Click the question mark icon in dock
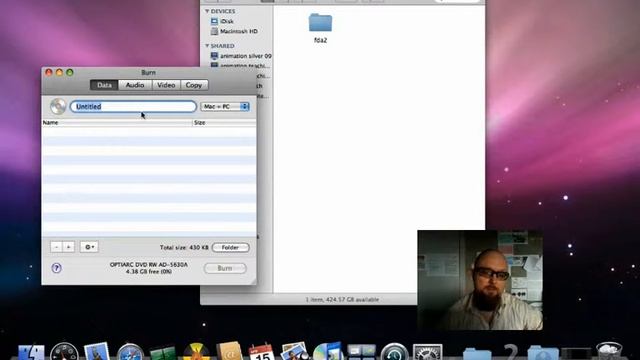The height and width of the screenshot is (360, 640). (510, 352)
